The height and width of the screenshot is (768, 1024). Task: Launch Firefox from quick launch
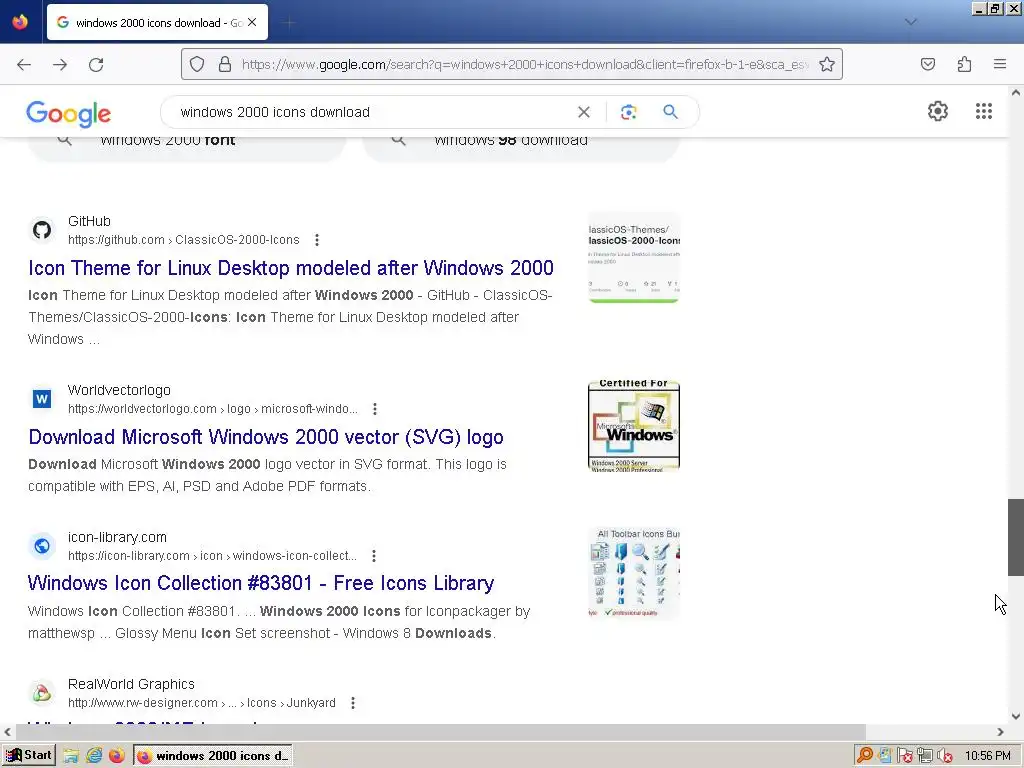point(116,756)
